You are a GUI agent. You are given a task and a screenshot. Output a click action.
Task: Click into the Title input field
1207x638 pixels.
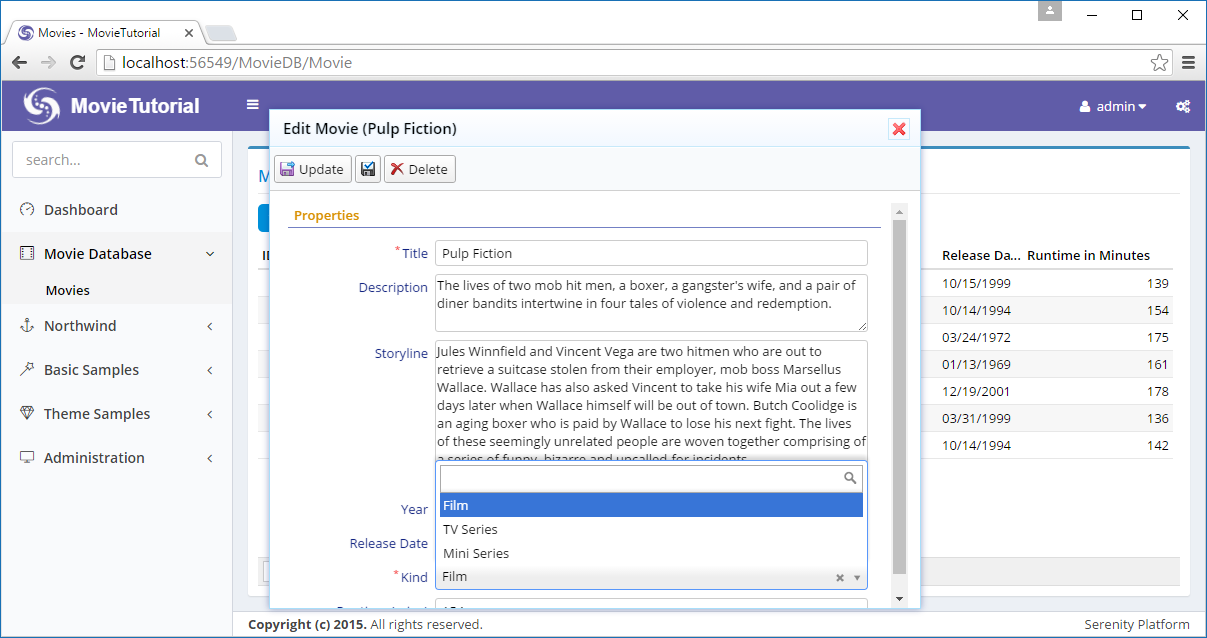pyautogui.click(x=651, y=253)
